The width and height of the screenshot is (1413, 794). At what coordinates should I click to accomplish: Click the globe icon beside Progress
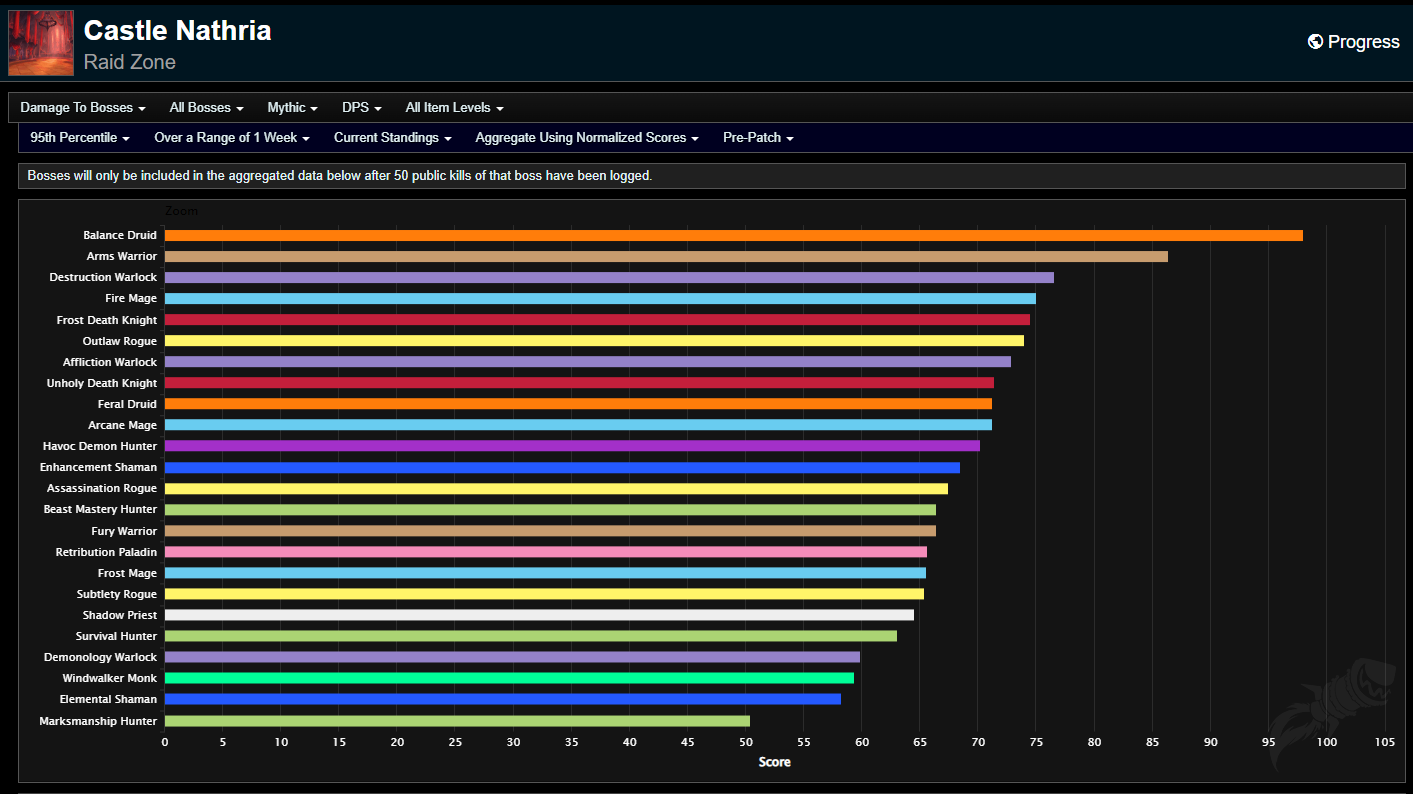pos(1315,42)
